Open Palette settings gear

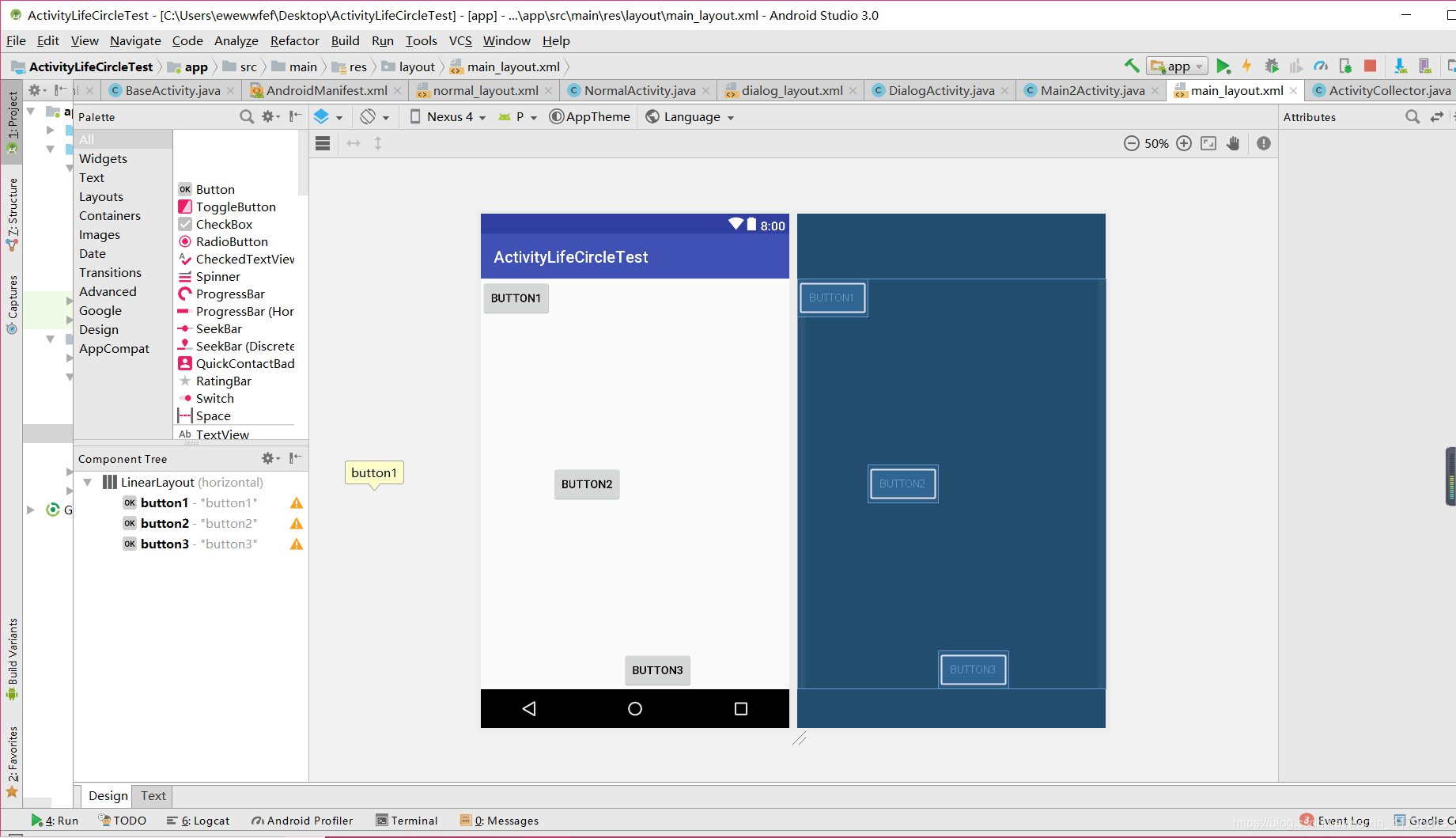[270, 117]
